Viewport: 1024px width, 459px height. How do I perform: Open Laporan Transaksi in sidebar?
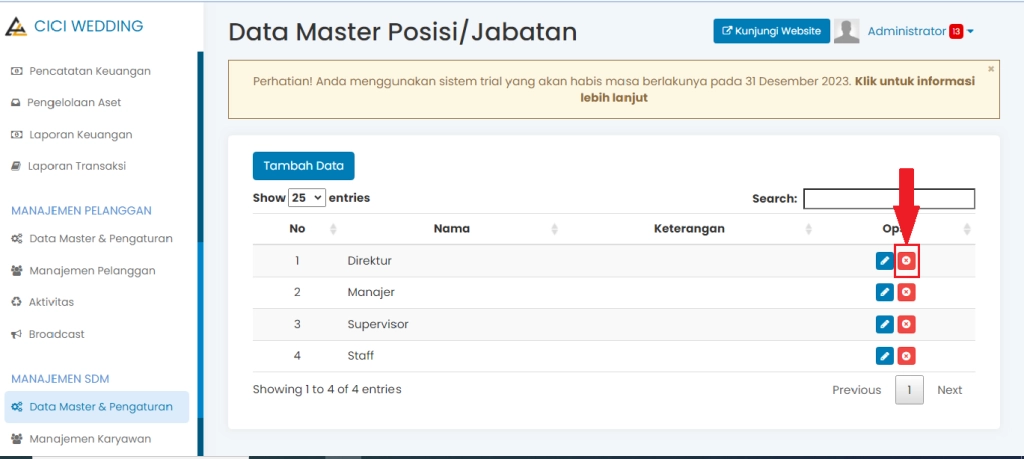69,166
